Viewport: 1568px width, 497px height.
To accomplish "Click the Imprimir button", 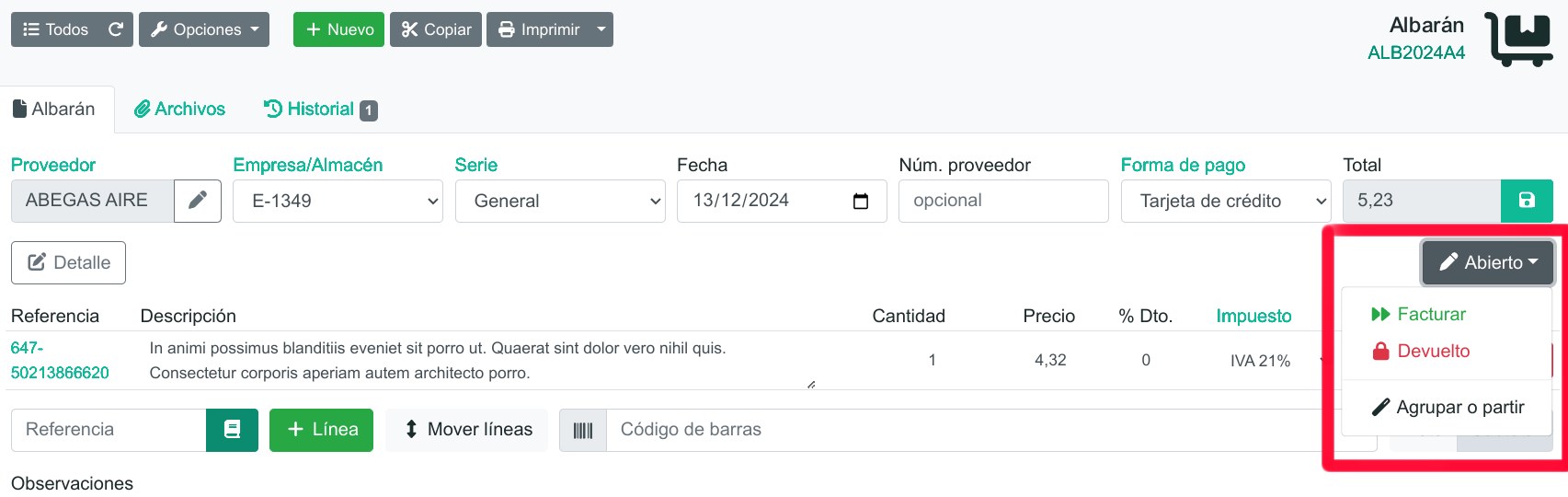I will [x=539, y=29].
